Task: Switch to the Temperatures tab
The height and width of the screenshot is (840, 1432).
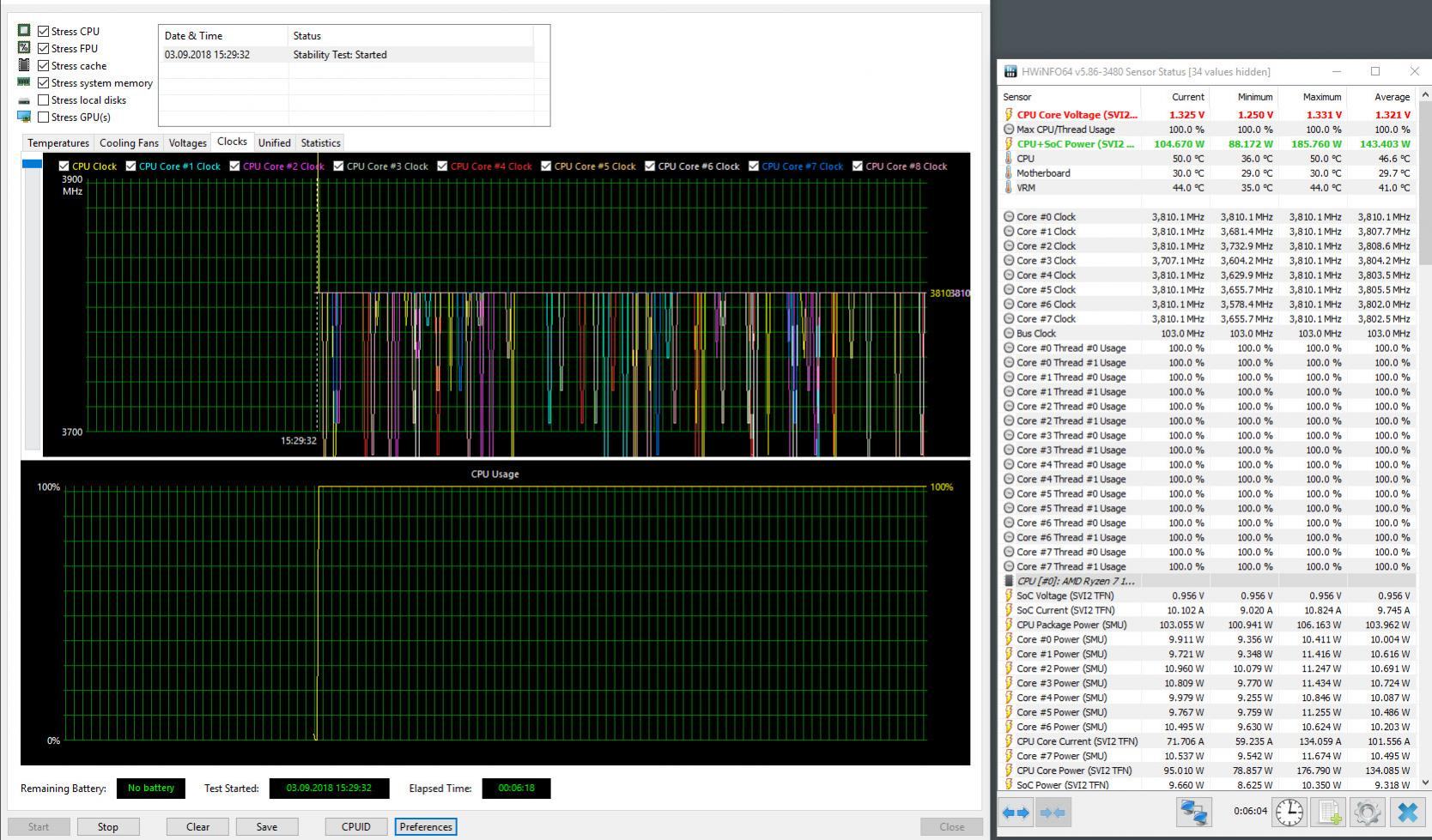Action: 58,142
